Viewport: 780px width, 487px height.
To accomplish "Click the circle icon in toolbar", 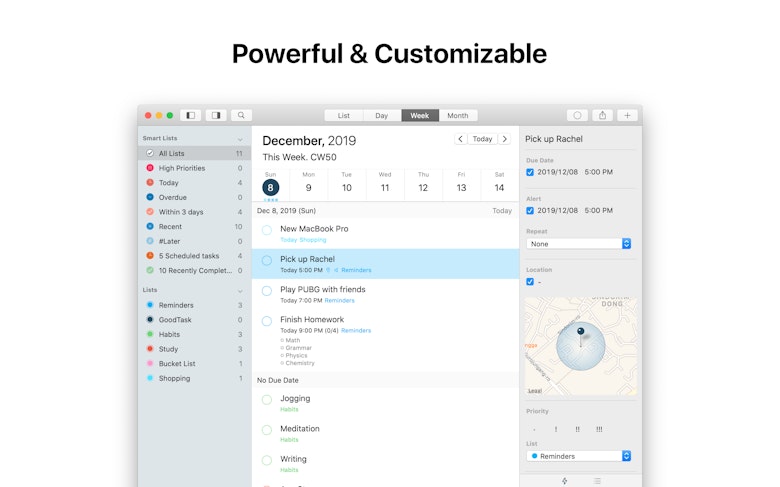I will [577, 115].
